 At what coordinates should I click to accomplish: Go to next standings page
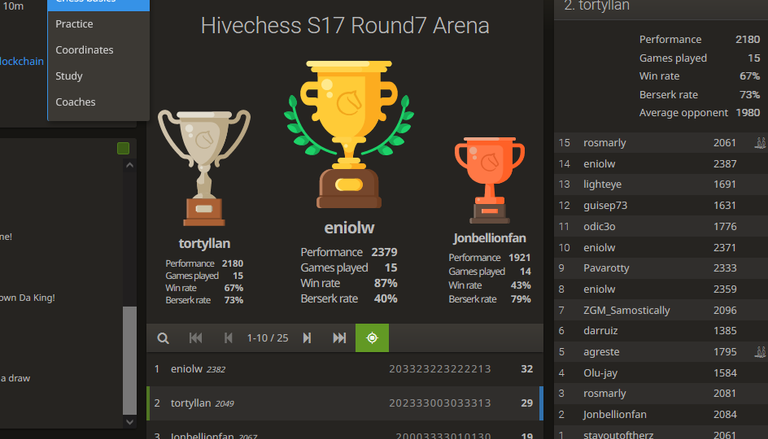[307, 338]
